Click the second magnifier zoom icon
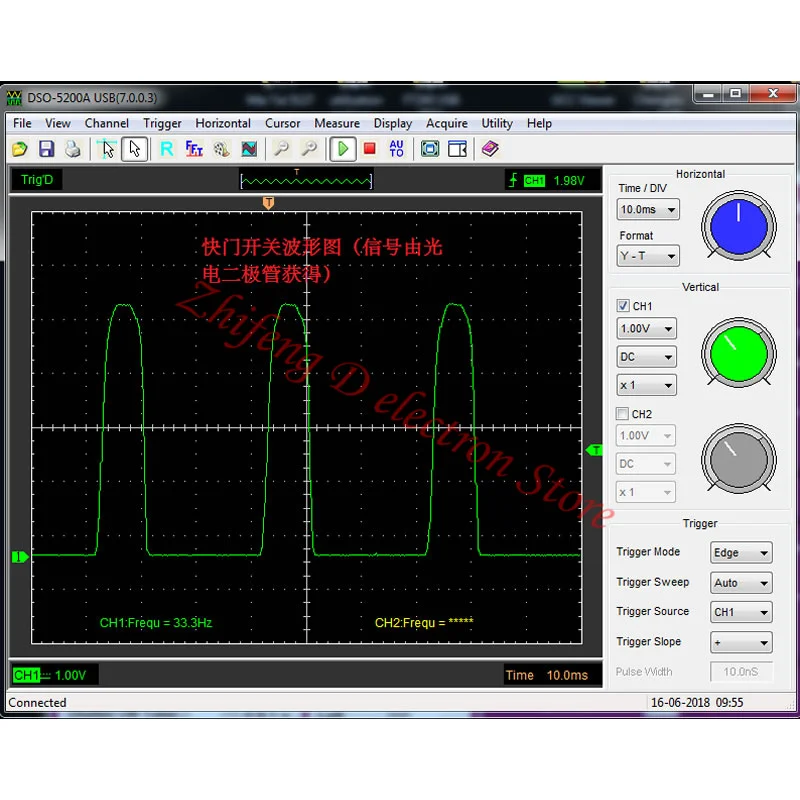The image size is (800, 800). coord(309,149)
